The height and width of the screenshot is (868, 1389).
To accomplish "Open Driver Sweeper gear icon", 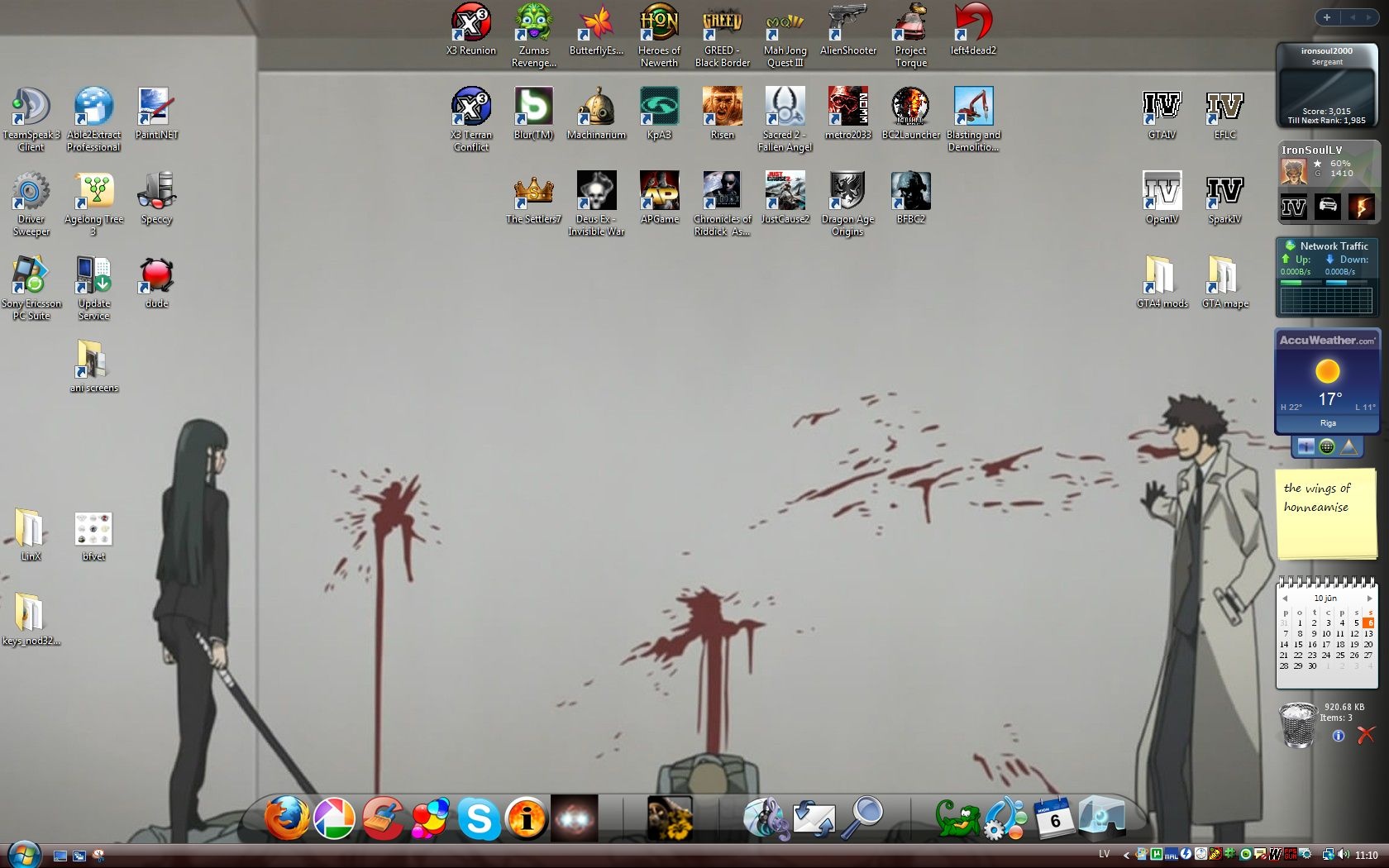I will [31, 204].
